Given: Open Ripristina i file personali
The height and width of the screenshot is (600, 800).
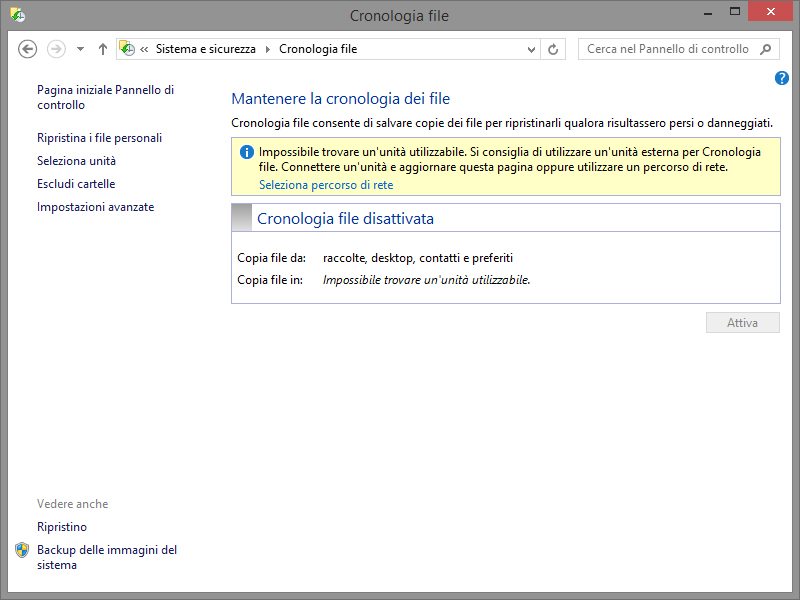Looking at the screenshot, I should 99,138.
